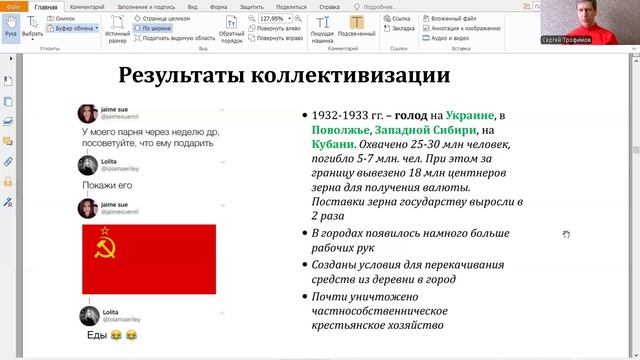Image resolution: width=640 pixels, height=360 pixels.
Task: Open the Comments side panel icon
Action: coord(8,141)
